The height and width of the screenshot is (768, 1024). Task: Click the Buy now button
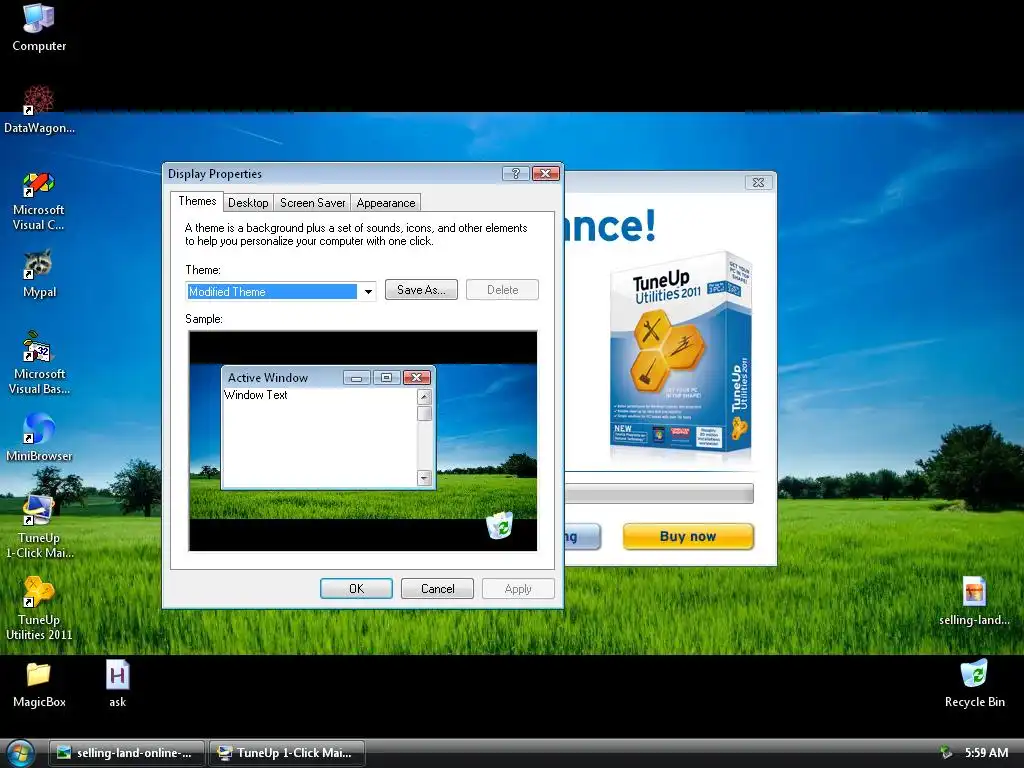coord(688,536)
